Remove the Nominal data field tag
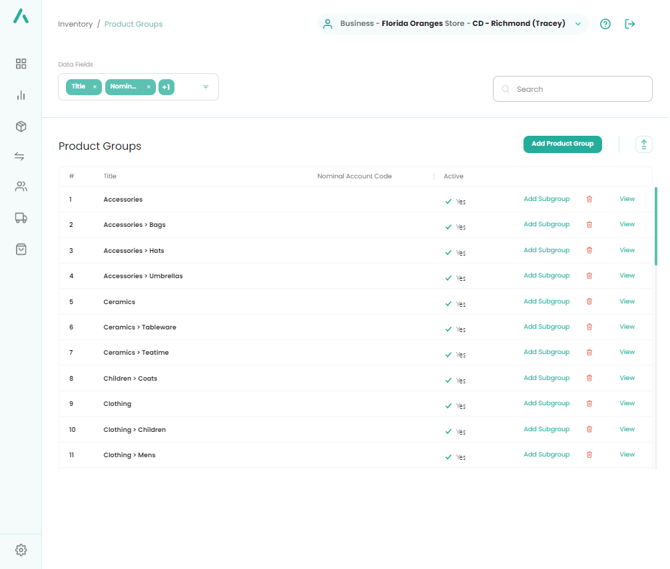 149,87
